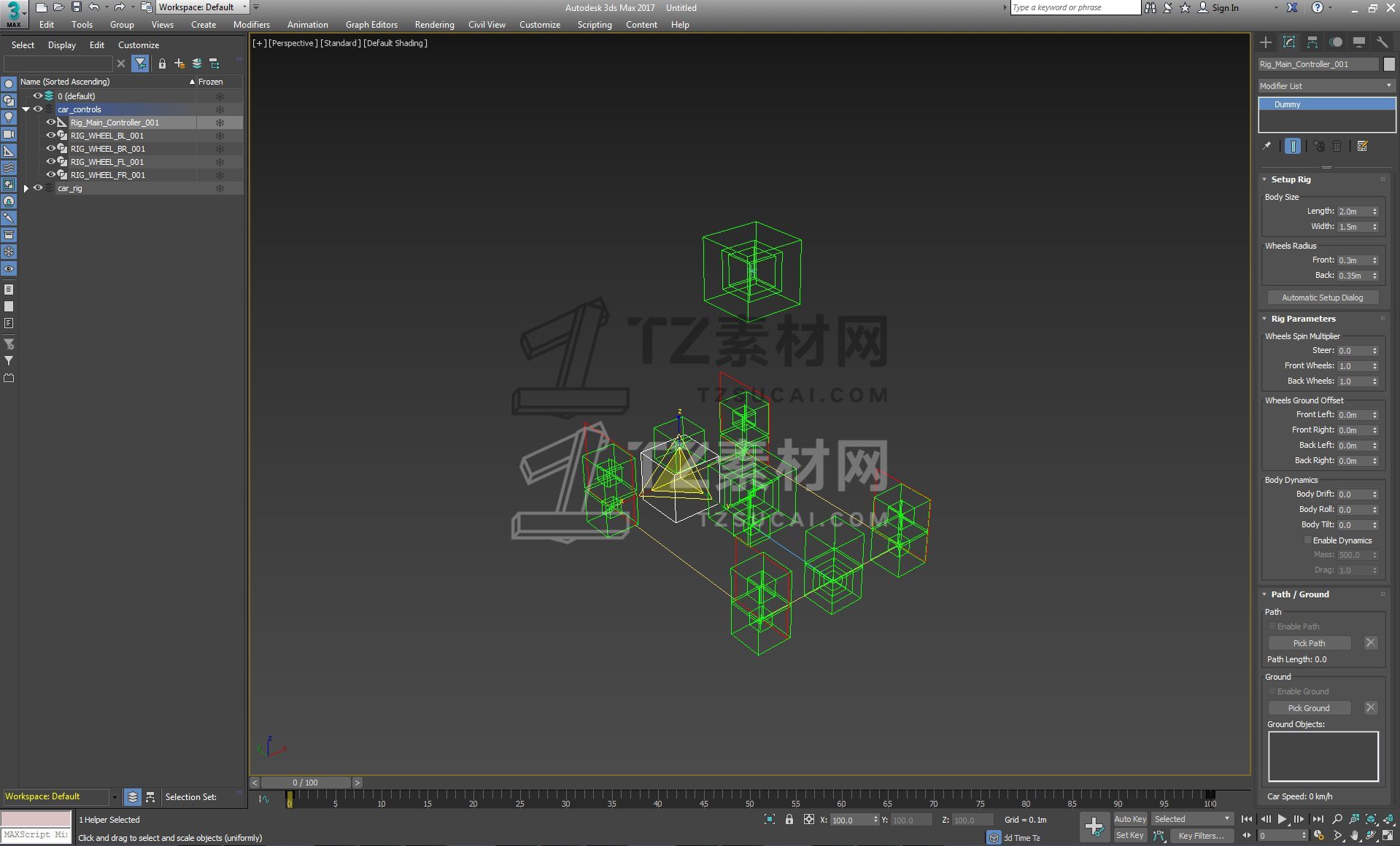Viewport: 1400px width, 846px height.
Task: Enable the Enable Dynamics checkbox
Action: 1307,540
